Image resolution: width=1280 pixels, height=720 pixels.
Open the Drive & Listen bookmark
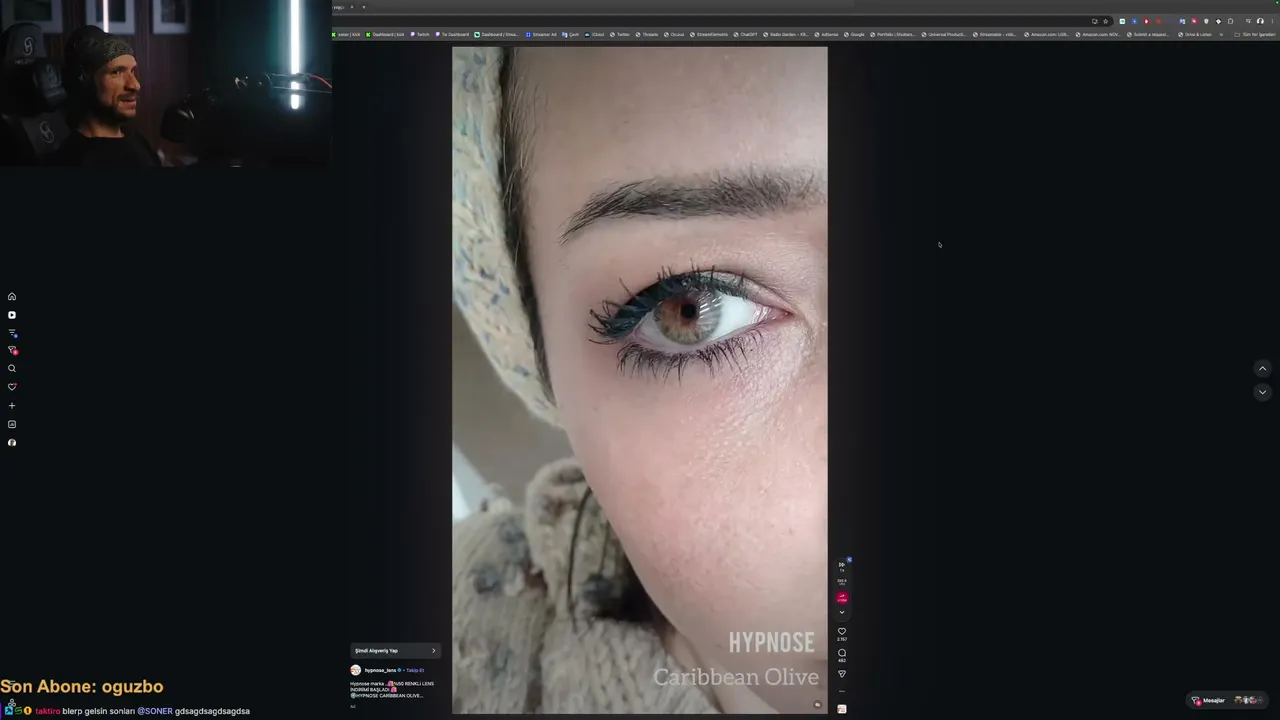pos(1196,34)
